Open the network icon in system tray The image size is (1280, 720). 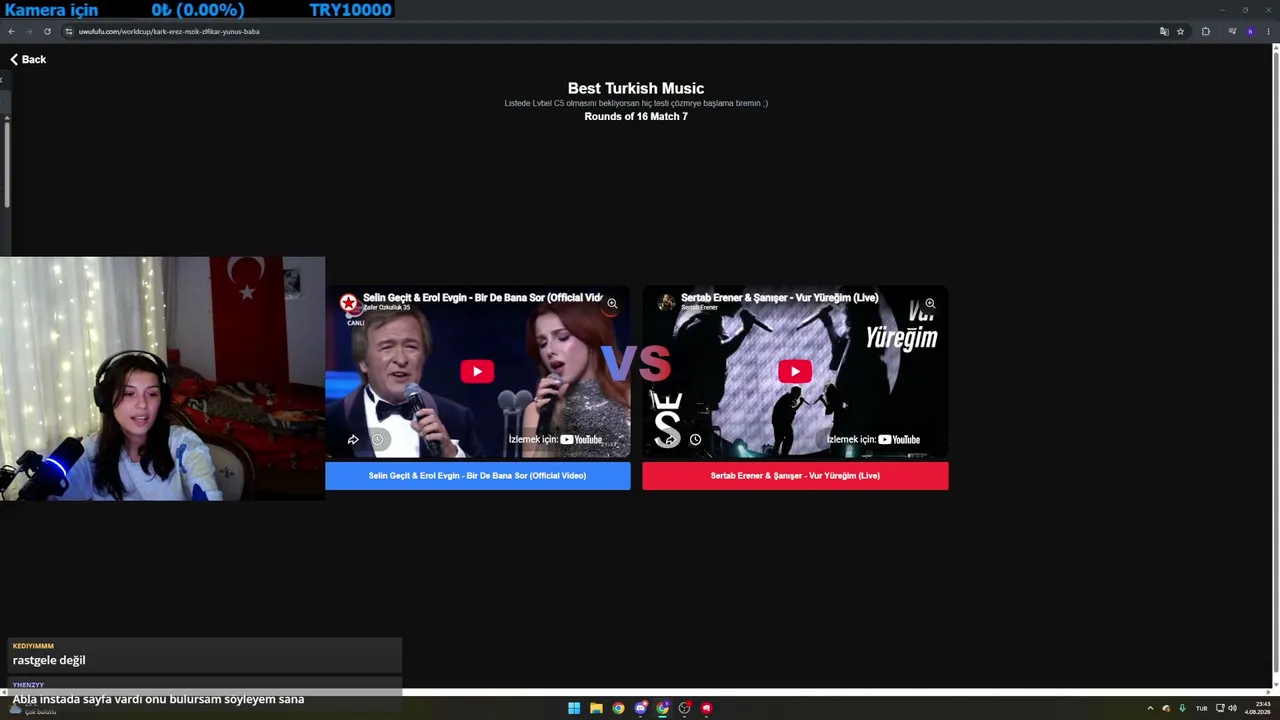[1220, 708]
